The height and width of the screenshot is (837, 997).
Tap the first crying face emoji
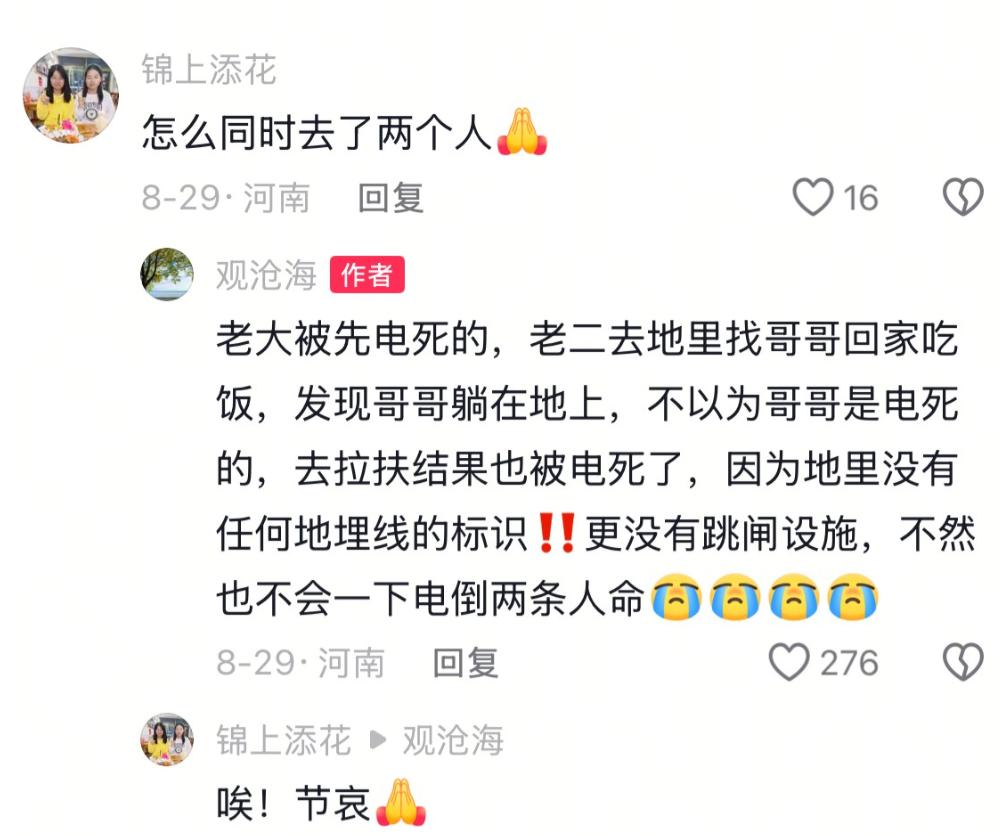[x=677, y=597]
